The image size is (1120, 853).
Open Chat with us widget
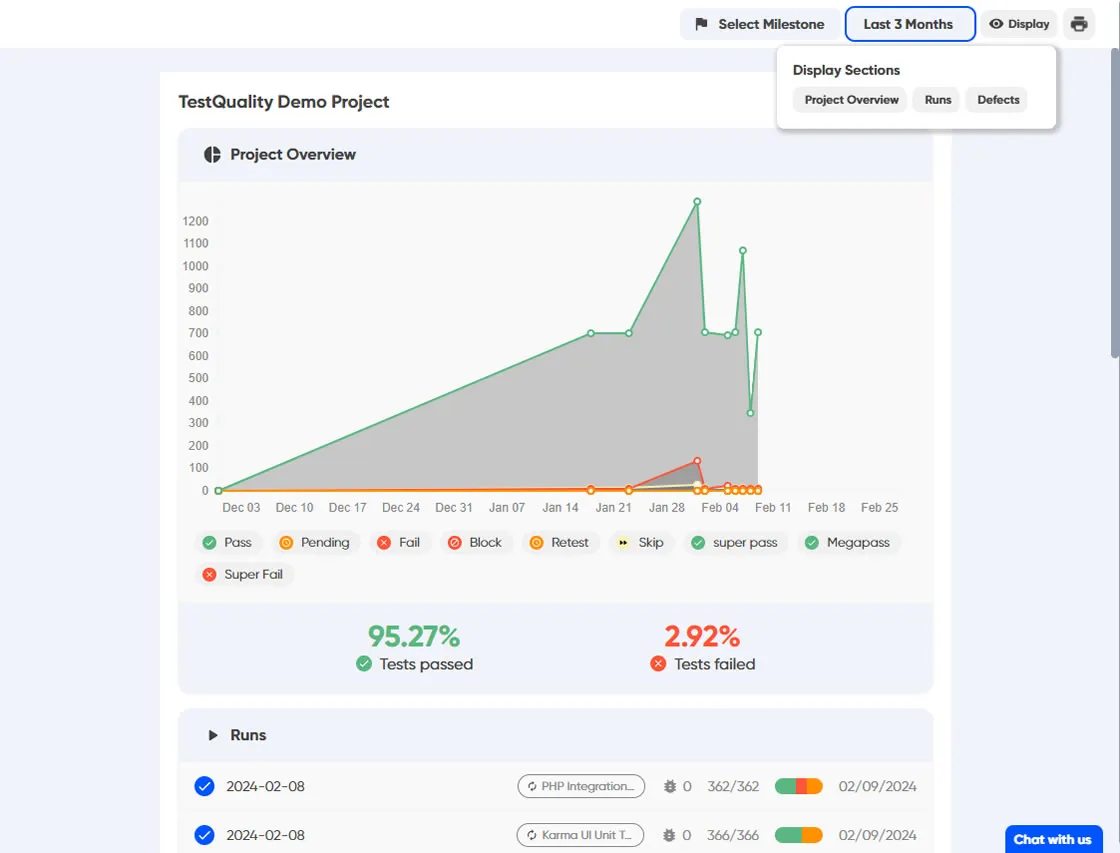point(1053,839)
